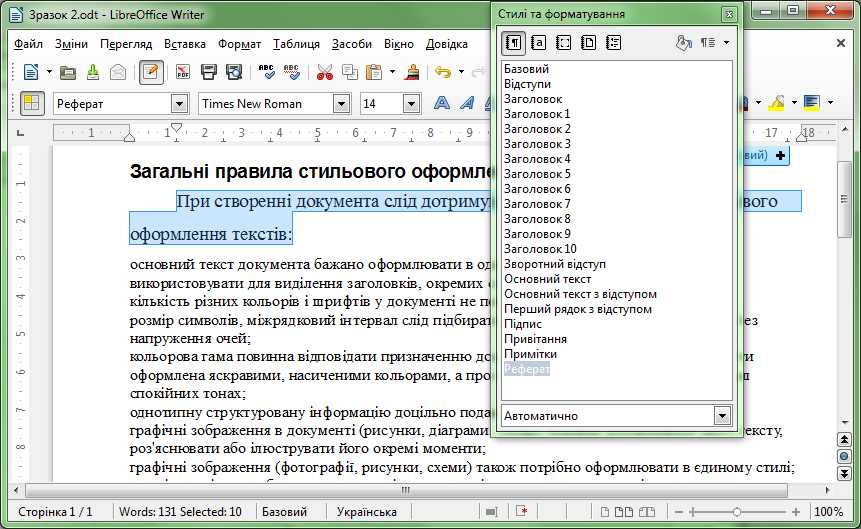Toggle the Styles and Formatting window button
Image resolution: width=861 pixels, height=529 pixels.
click(x=33, y=103)
